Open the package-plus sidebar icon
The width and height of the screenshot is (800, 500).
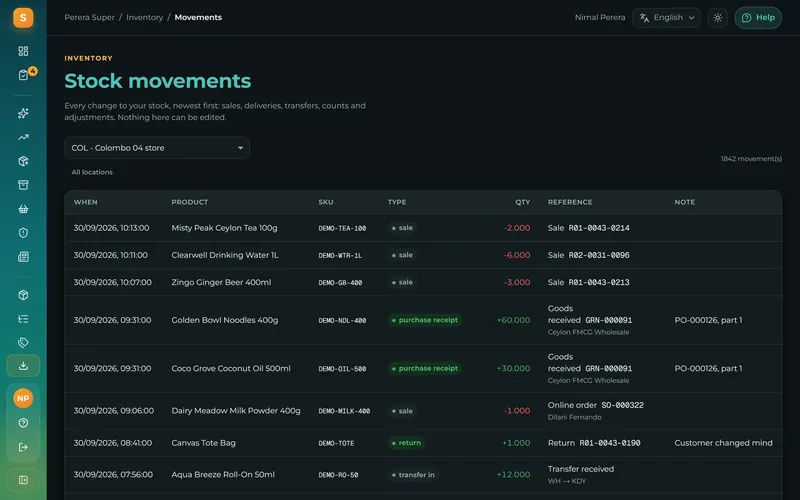click(23, 161)
